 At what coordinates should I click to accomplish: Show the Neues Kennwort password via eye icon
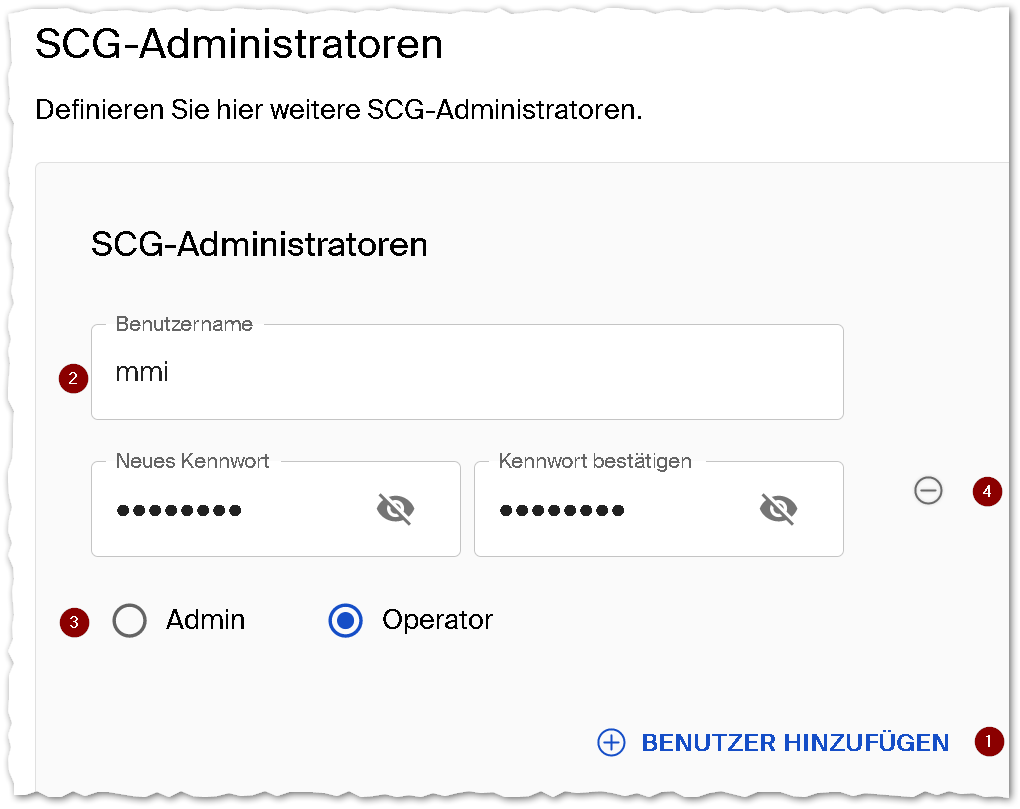(x=396, y=509)
